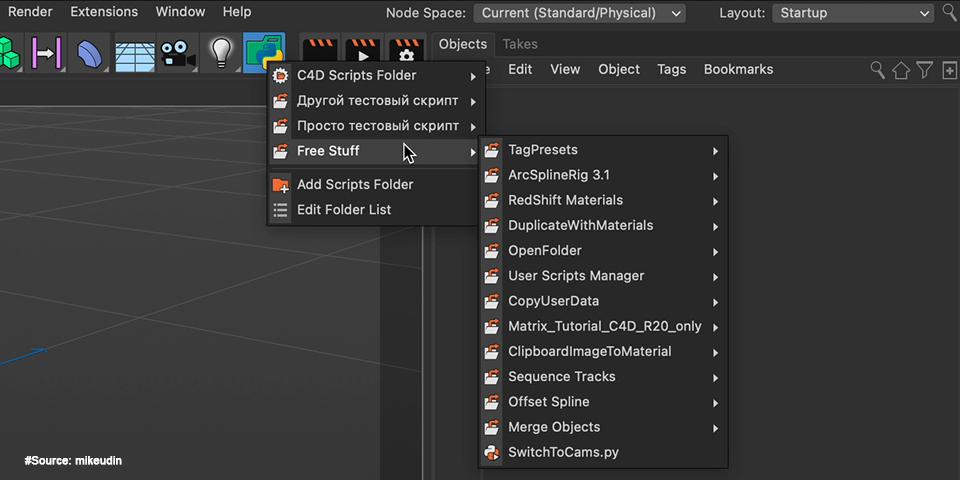Click the render to Picture Viewer icon
The height and width of the screenshot is (480, 960).
363,50
